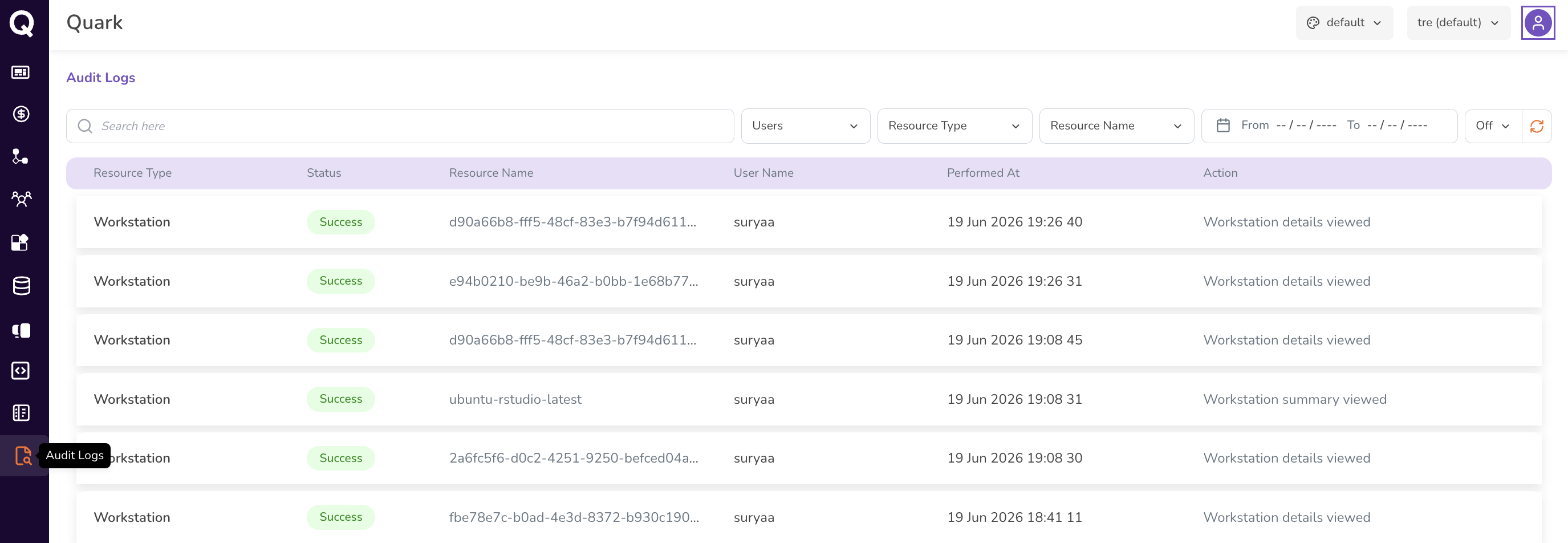
Task: Click the Quark Q logo in sidebar
Action: point(22,24)
